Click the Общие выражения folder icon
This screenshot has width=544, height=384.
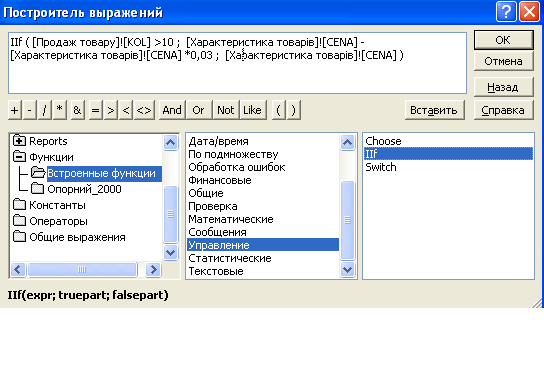pos(19,237)
